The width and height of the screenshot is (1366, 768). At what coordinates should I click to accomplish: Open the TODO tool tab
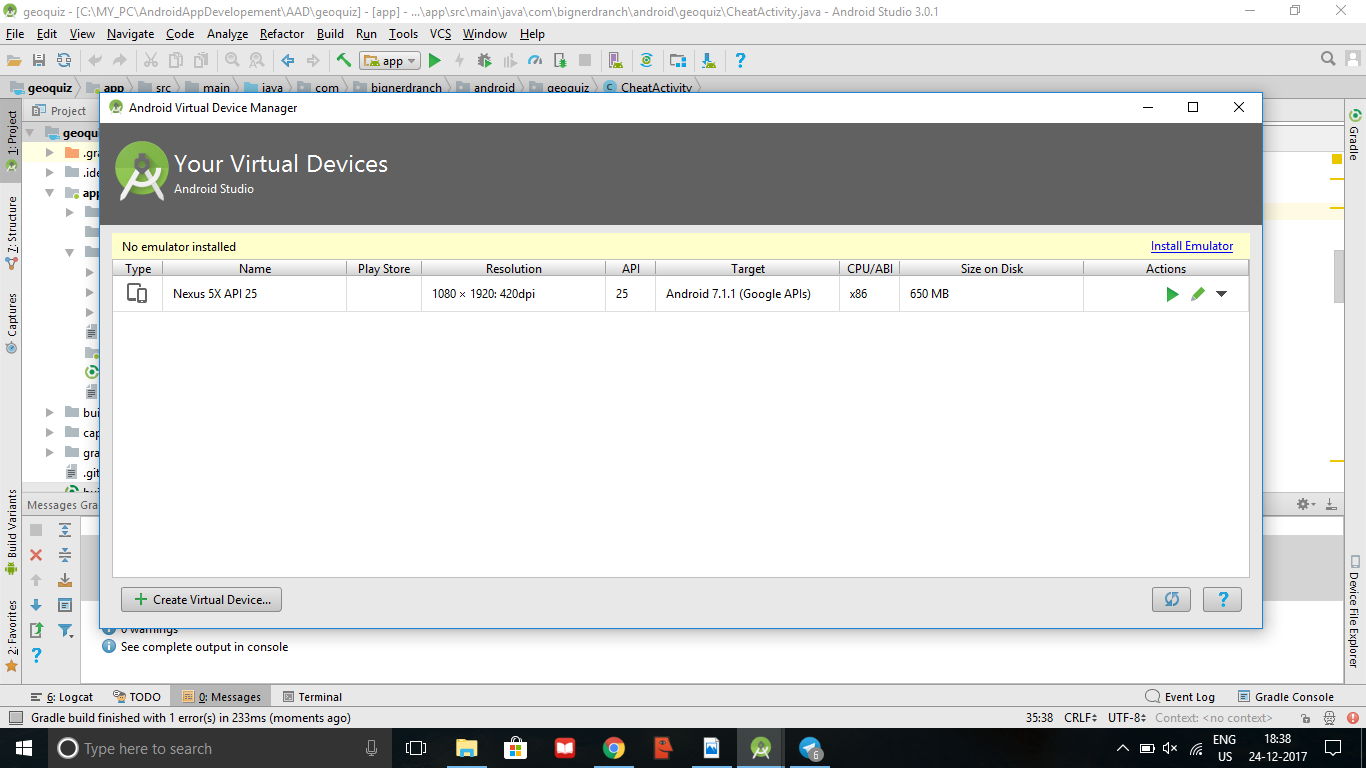click(x=136, y=697)
